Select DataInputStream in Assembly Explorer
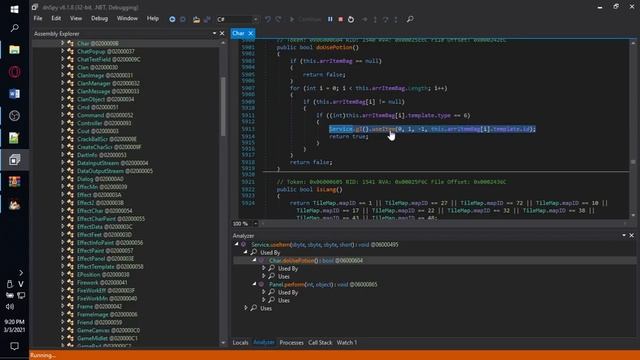640x360 pixels. pyautogui.click(x=113, y=163)
